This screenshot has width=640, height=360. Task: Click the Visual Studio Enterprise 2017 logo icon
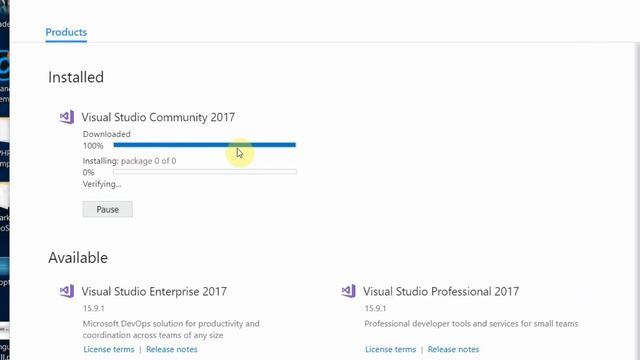(67, 291)
